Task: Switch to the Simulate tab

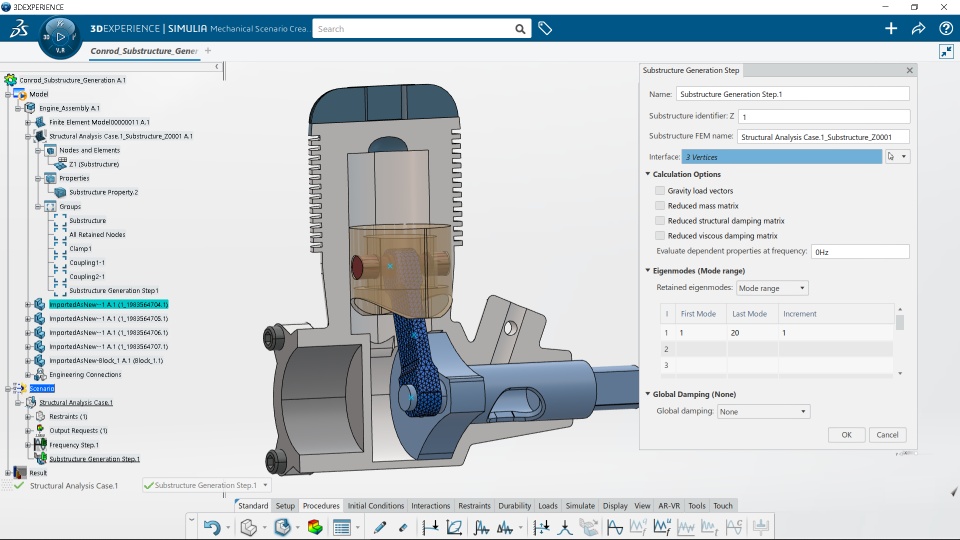Action: 580,506
